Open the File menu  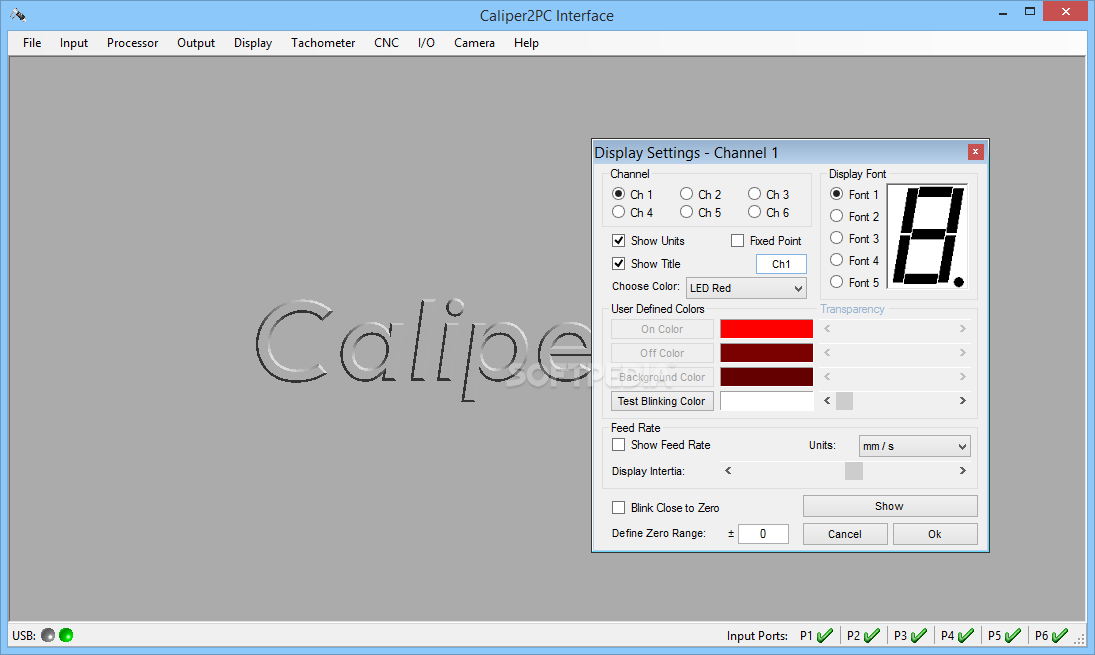click(x=32, y=43)
